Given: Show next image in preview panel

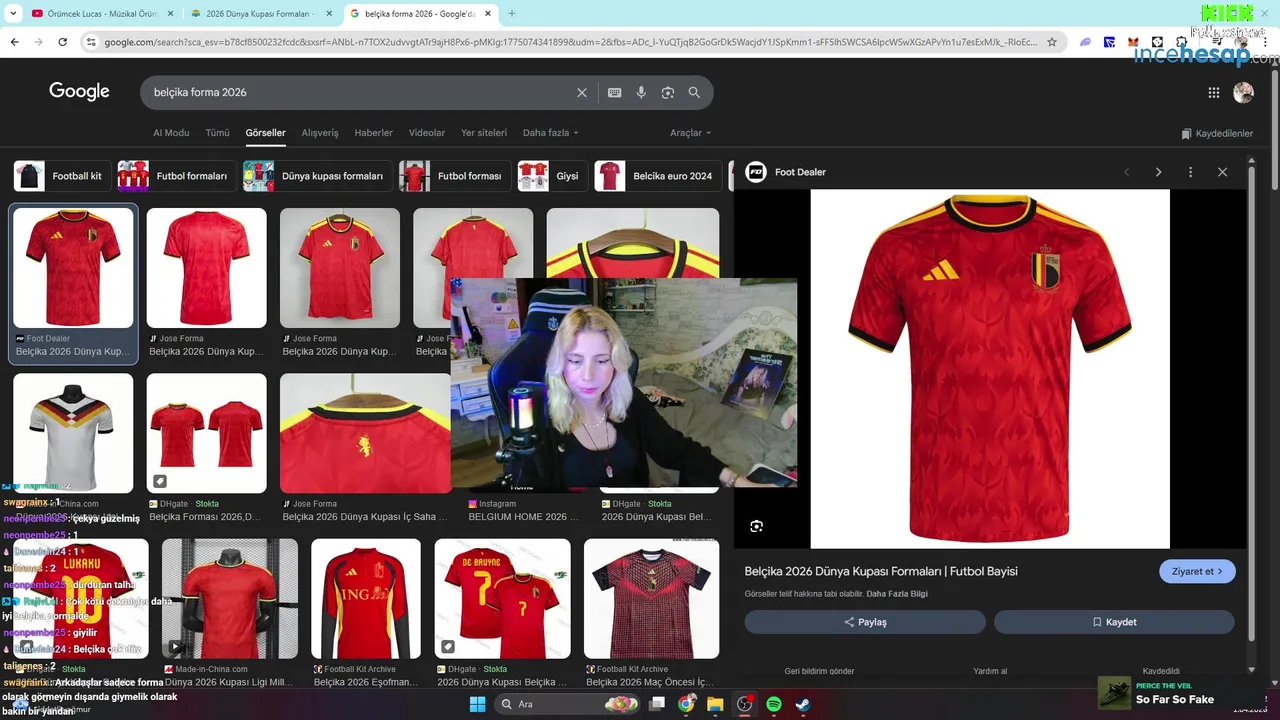Looking at the screenshot, I should [x=1158, y=172].
